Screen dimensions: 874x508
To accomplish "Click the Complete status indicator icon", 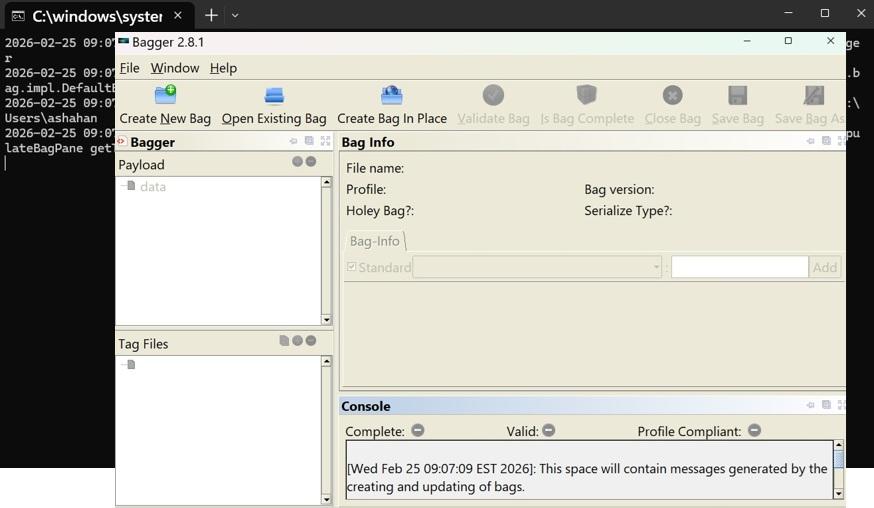I will 418,430.
